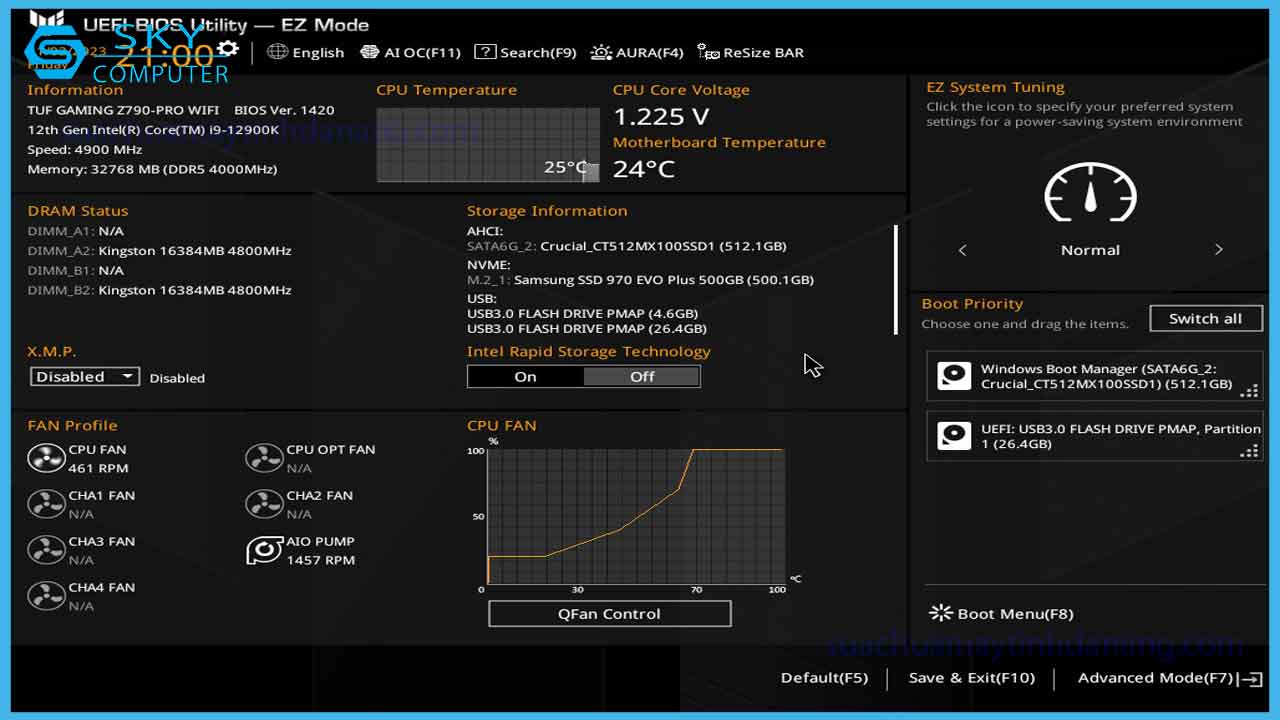Click the AI OC robot icon
1280x720 pixels.
coord(369,52)
